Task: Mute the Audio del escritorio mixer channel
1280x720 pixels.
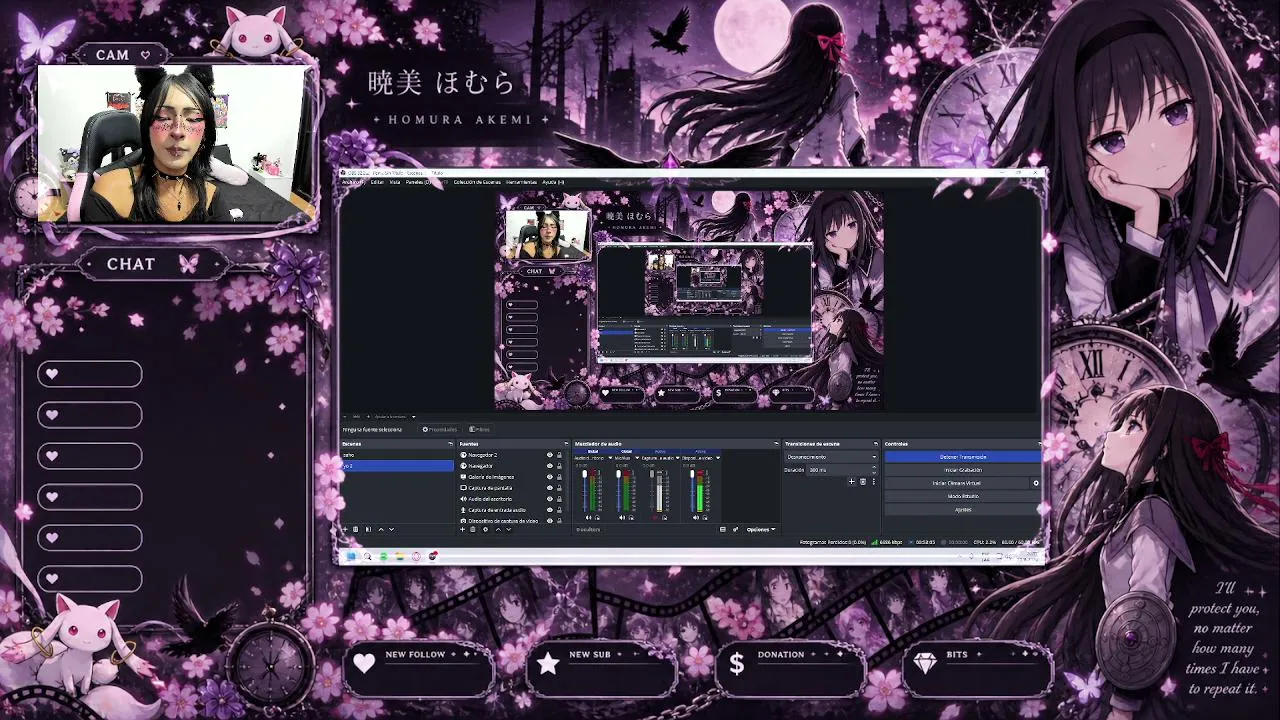Action: [x=590, y=517]
